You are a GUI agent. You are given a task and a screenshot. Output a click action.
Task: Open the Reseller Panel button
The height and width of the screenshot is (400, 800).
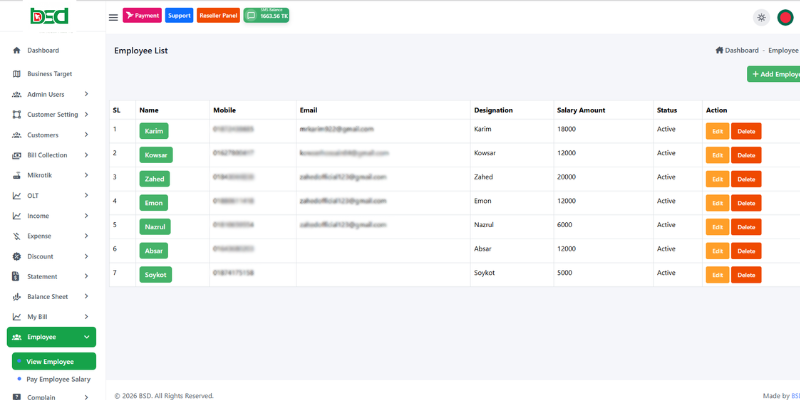(218, 16)
